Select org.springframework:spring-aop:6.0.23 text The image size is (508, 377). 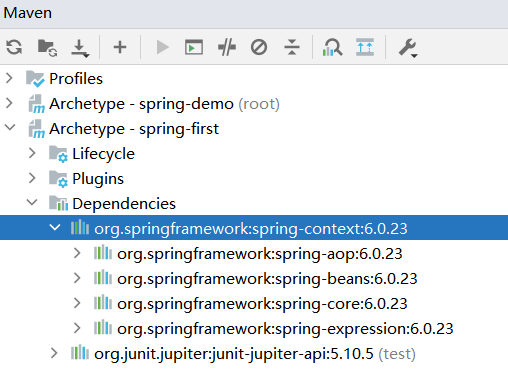pyautogui.click(x=260, y=254)
